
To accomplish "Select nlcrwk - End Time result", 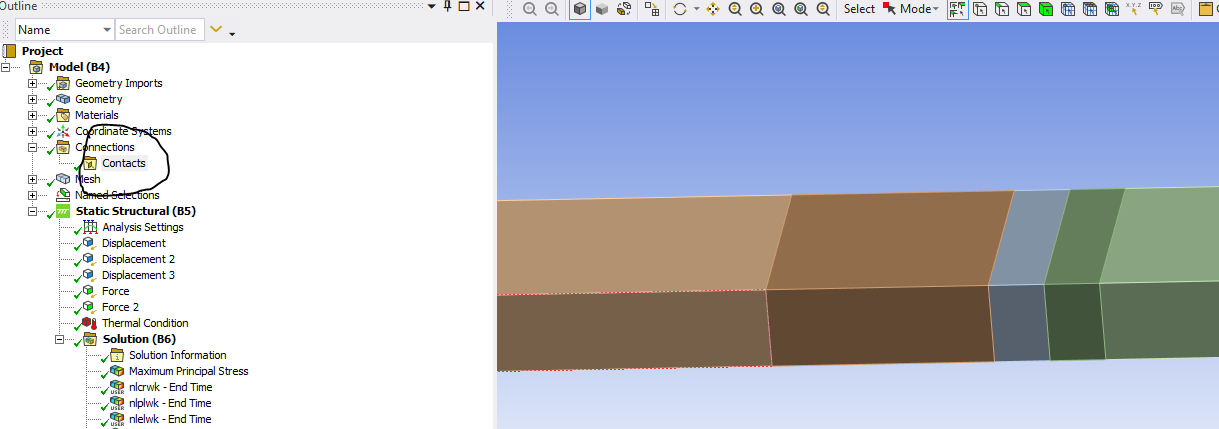I will pos(170,387).
